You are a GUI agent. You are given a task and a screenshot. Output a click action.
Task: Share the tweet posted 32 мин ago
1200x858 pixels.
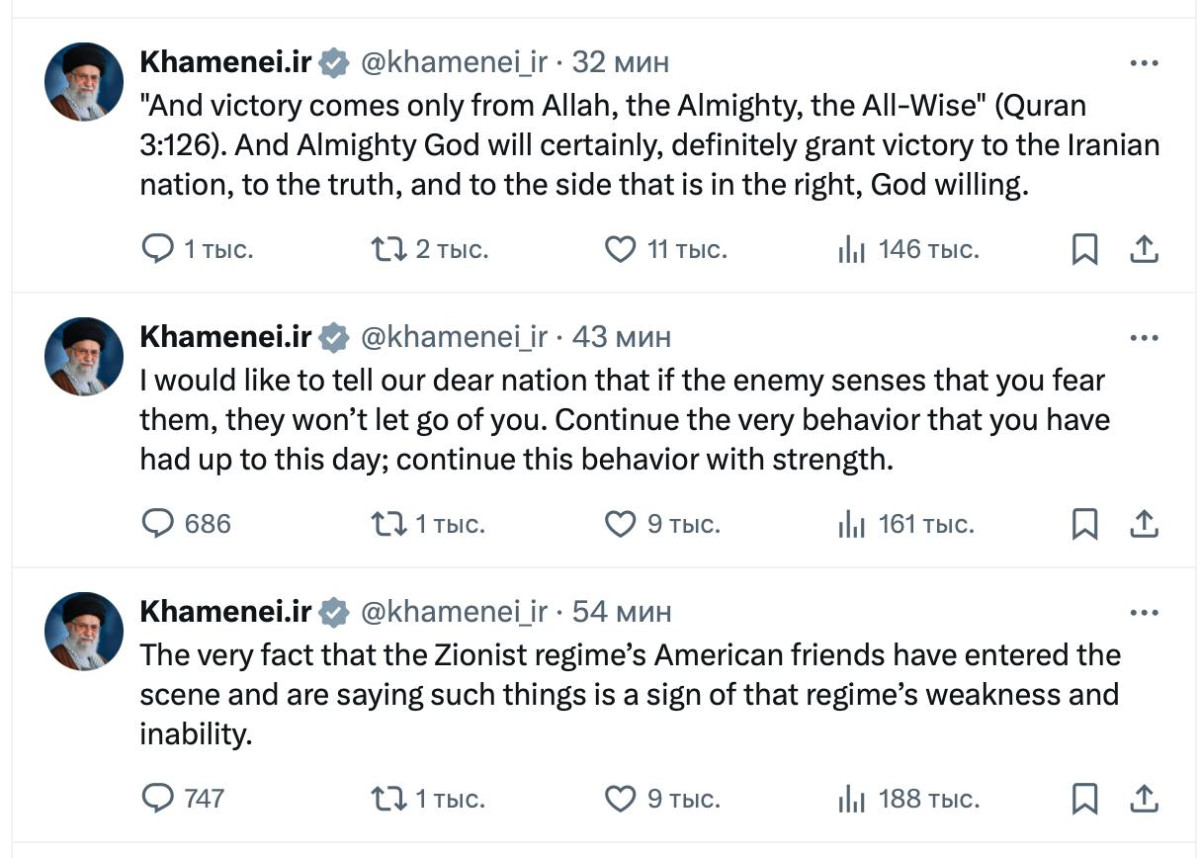(x=1143, y=249)
